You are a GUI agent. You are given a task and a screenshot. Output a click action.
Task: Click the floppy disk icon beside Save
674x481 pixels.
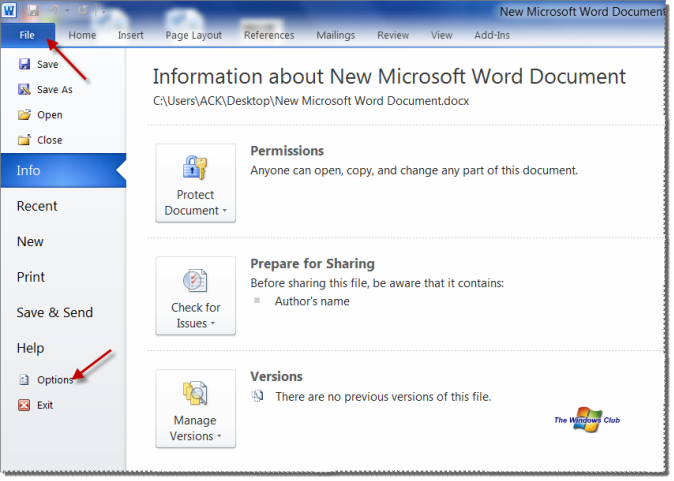coord(25,64)
